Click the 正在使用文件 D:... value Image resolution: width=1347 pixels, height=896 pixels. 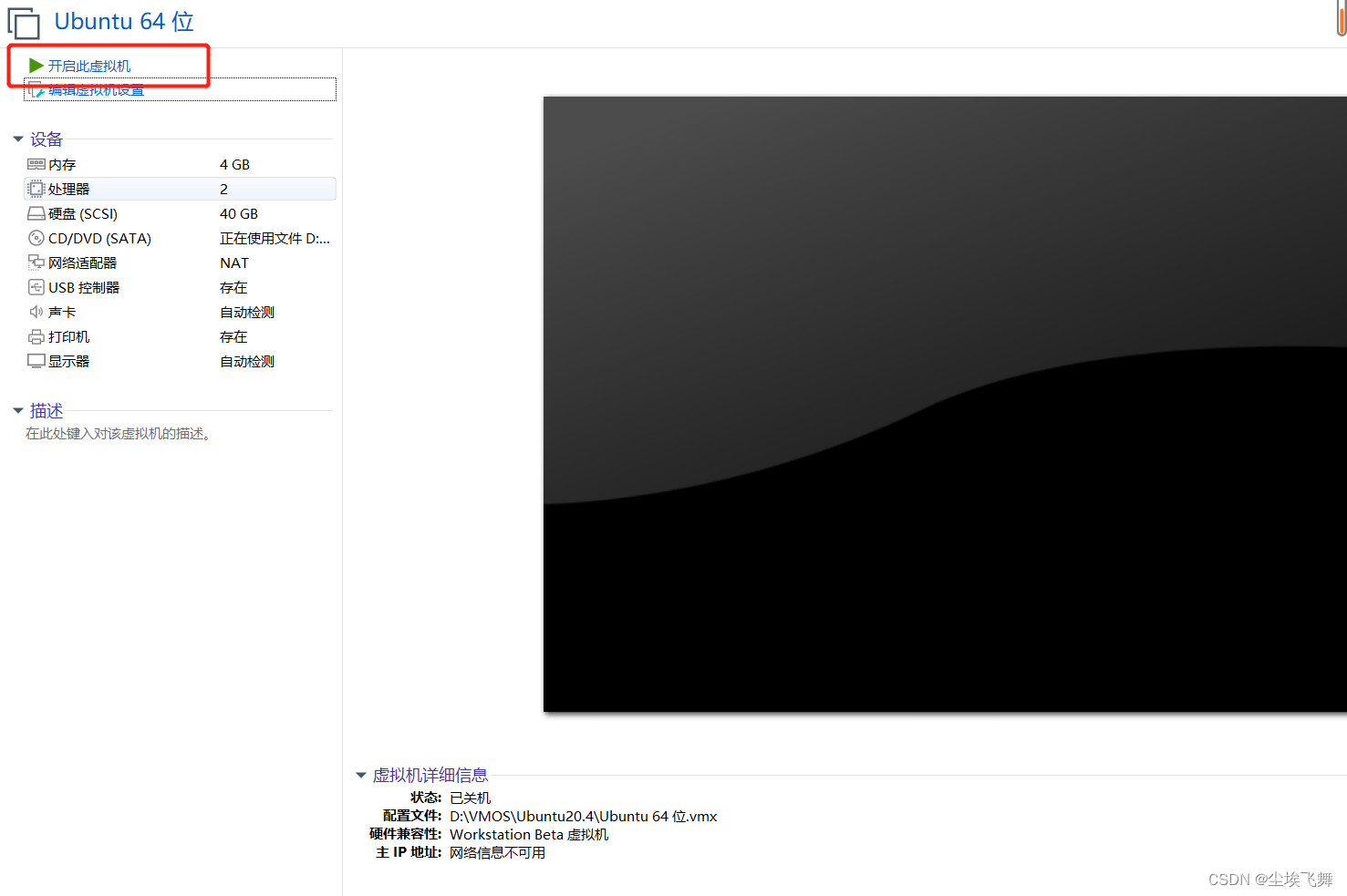(x=275, y=238)
